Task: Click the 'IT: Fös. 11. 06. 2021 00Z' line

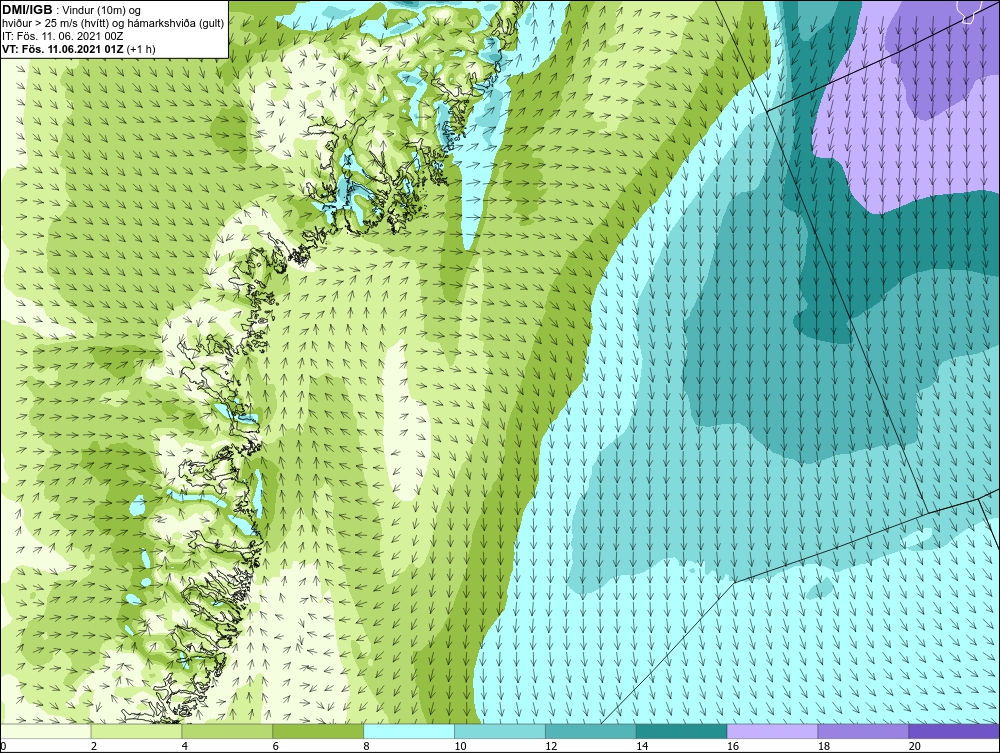Action: coord(62,36)
